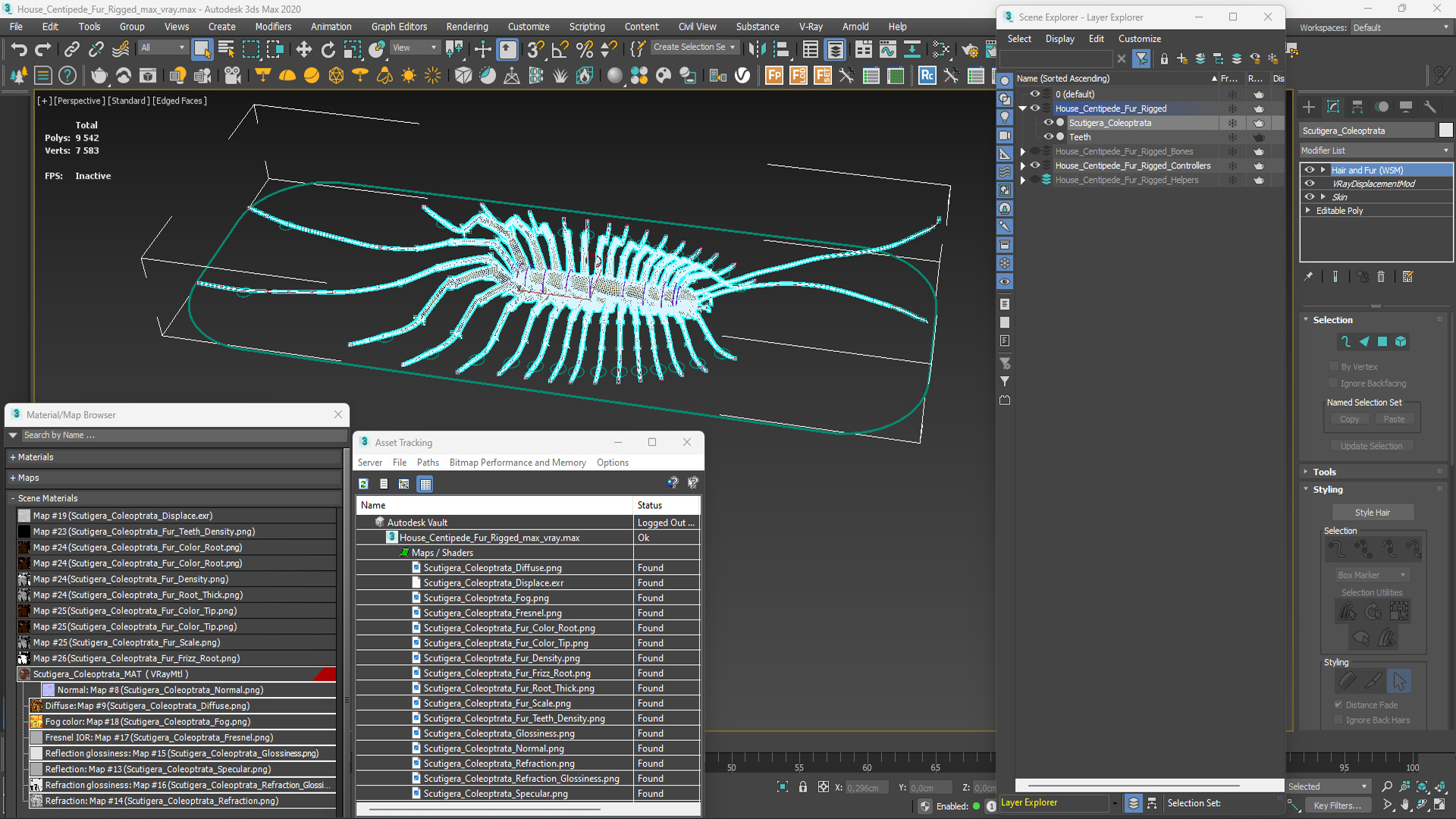Click the Selection Lock toggle icon in status bar
Screen dimensions: 1456x819
tap(803, 787)
